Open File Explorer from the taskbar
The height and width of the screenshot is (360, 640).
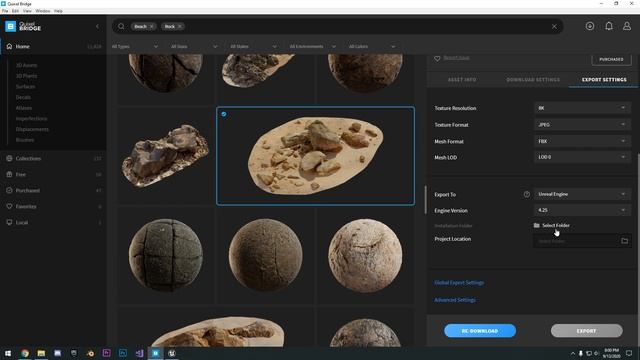click(41, 353)
